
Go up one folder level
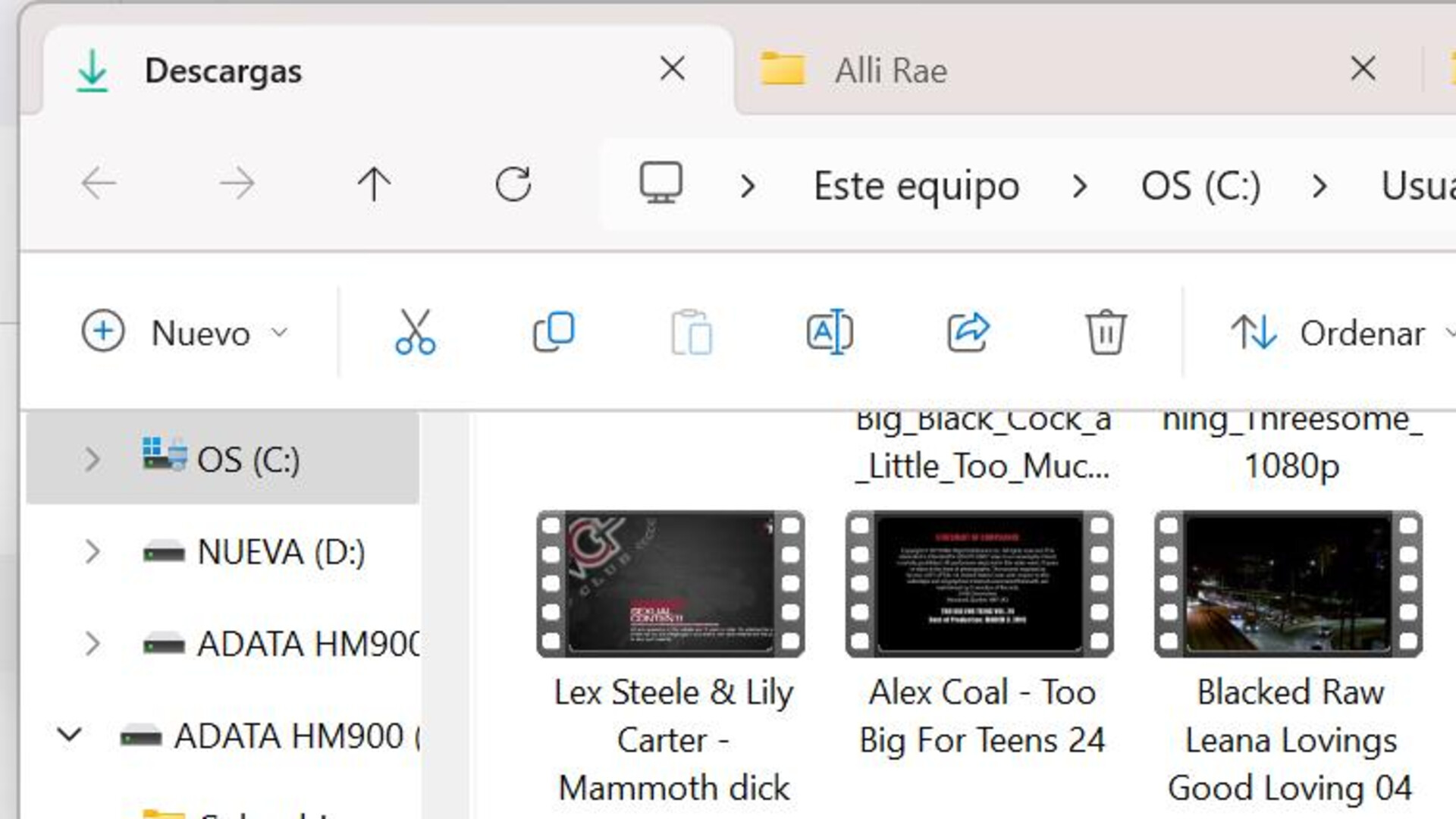coord(374,184)
